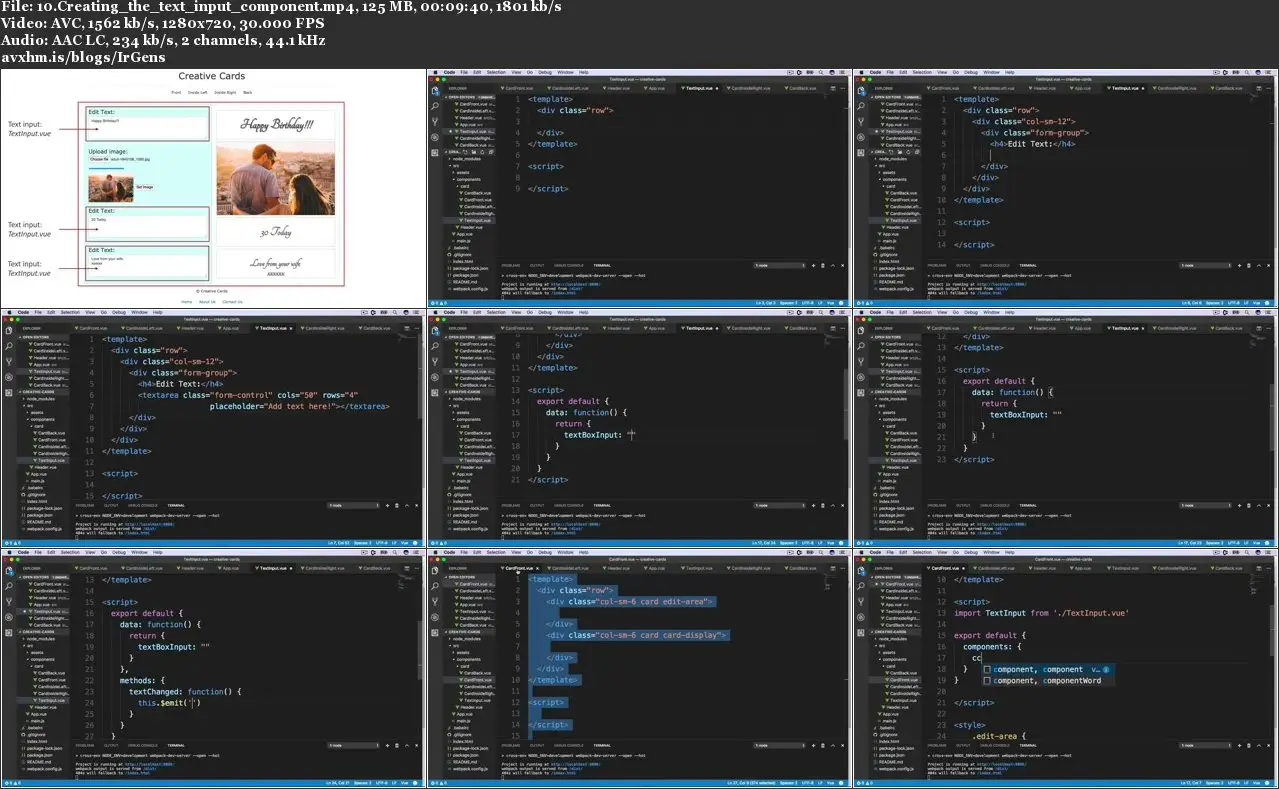Click New Folder icon in the explorer header of the div class="row" frame
Image resolution: width=1279 pixels, height=789 pixels.
pyautogui.click(x=474, y=152)
